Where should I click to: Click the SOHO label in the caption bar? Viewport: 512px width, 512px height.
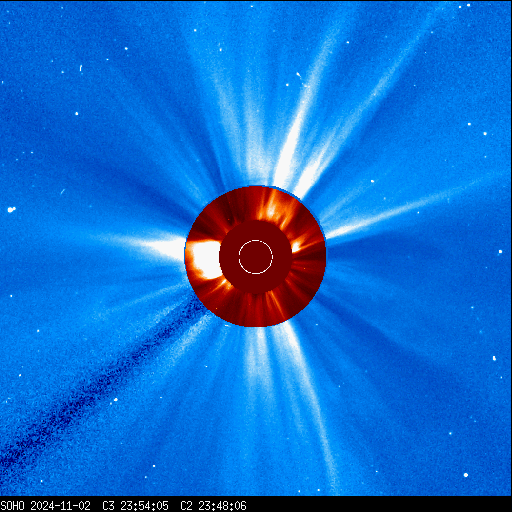(13, 506)
